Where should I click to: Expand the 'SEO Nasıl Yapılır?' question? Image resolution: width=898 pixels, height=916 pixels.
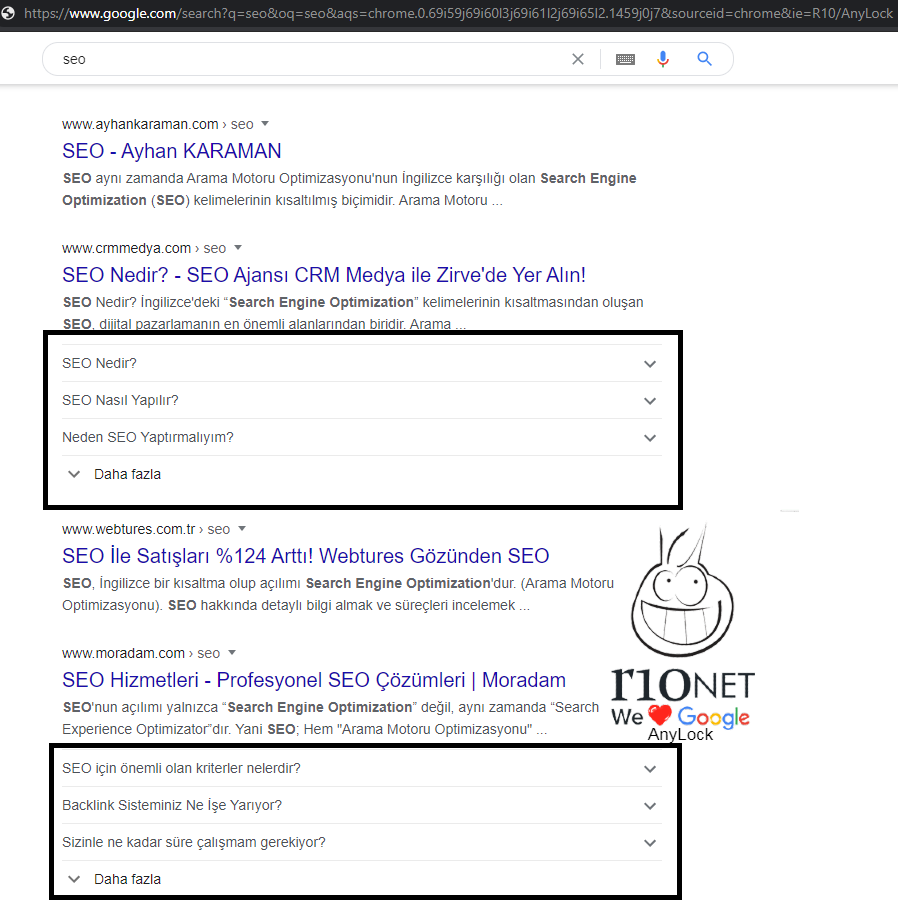[362, 400]
